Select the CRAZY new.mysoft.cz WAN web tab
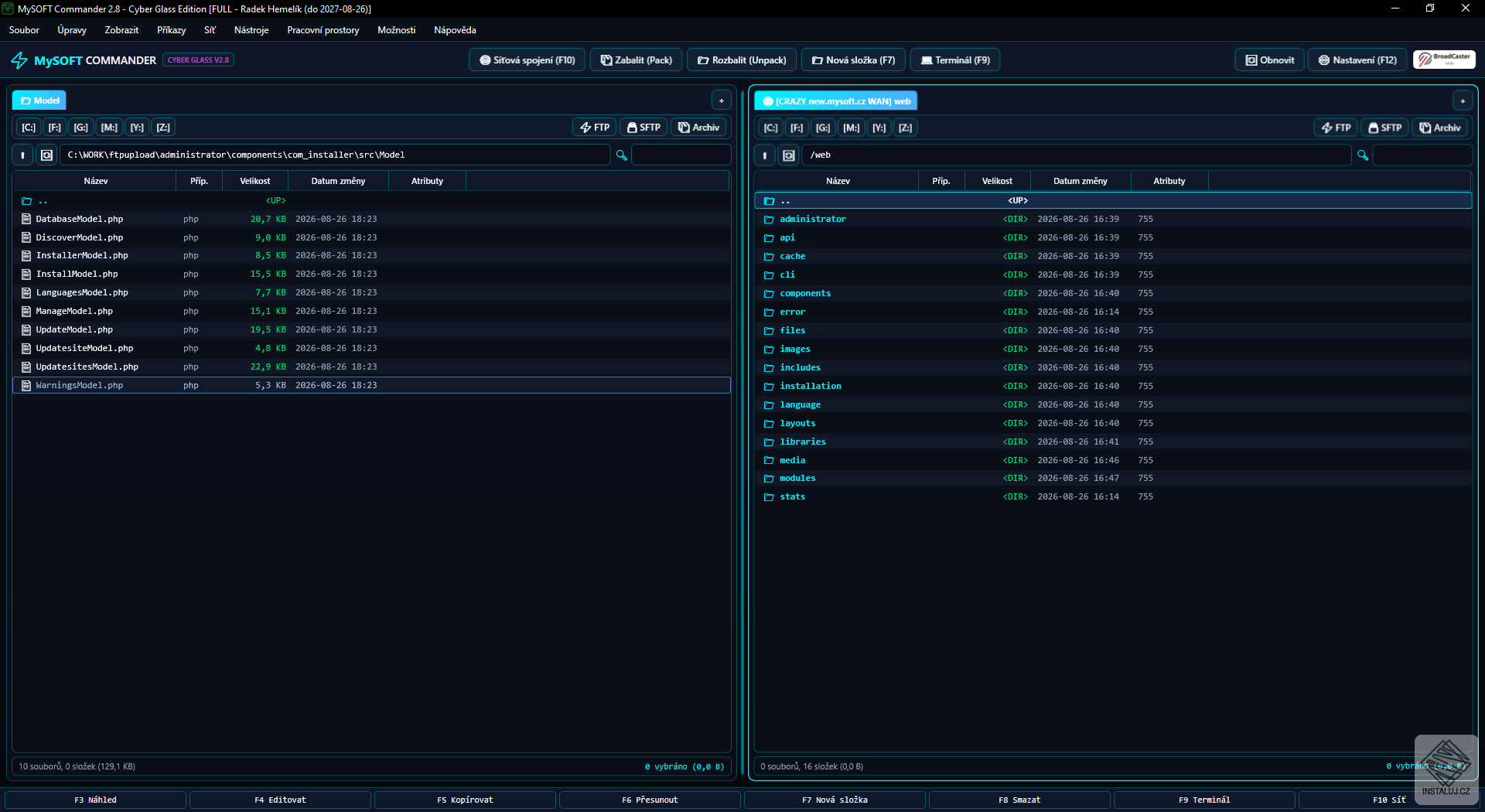 pos(836,101)
